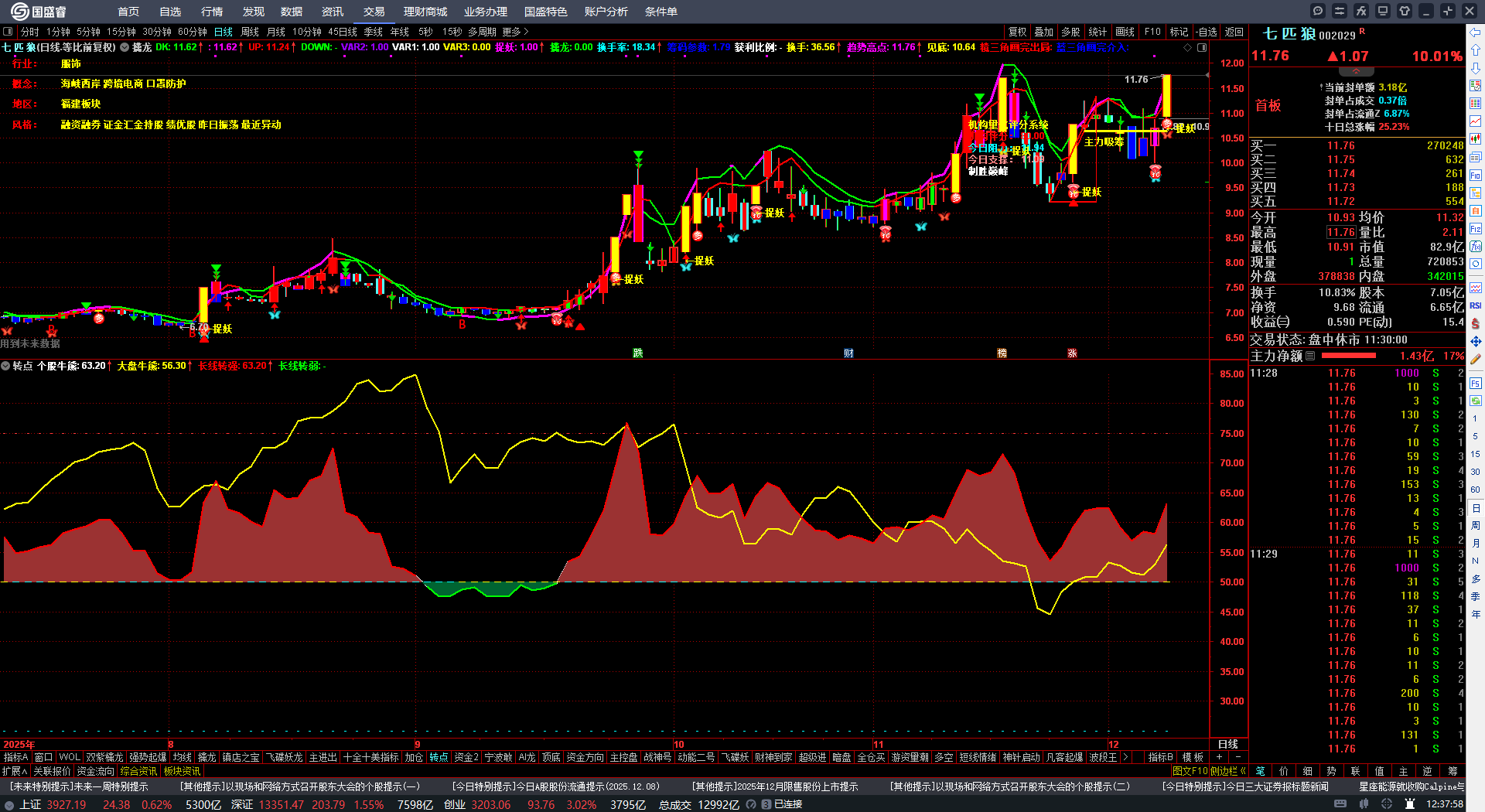Open news 2025年12月限售股份上市提示
Image resolution: width=1485 pixels, height=812 pixels.
coord(775,786)
